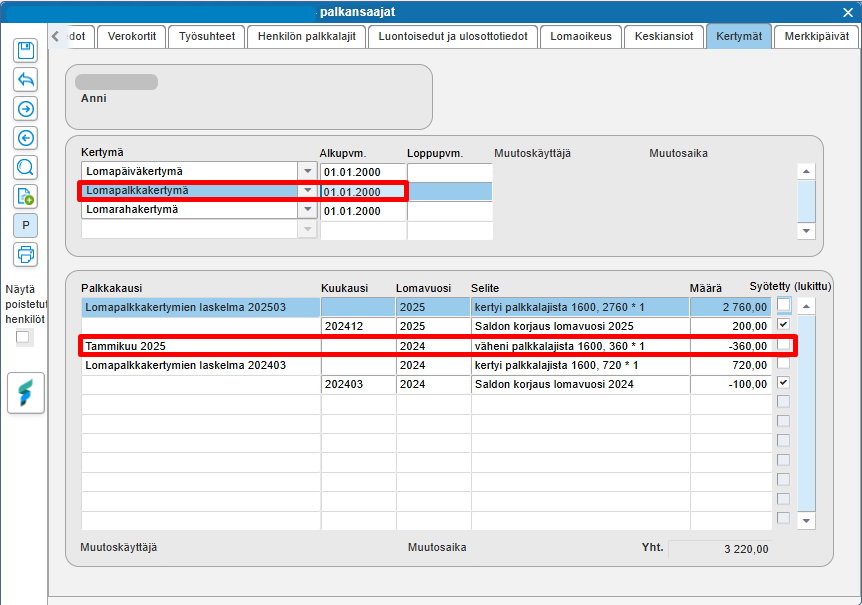Click the P toolbar button
Screen dimensions: 862x605
click(26, 225)
